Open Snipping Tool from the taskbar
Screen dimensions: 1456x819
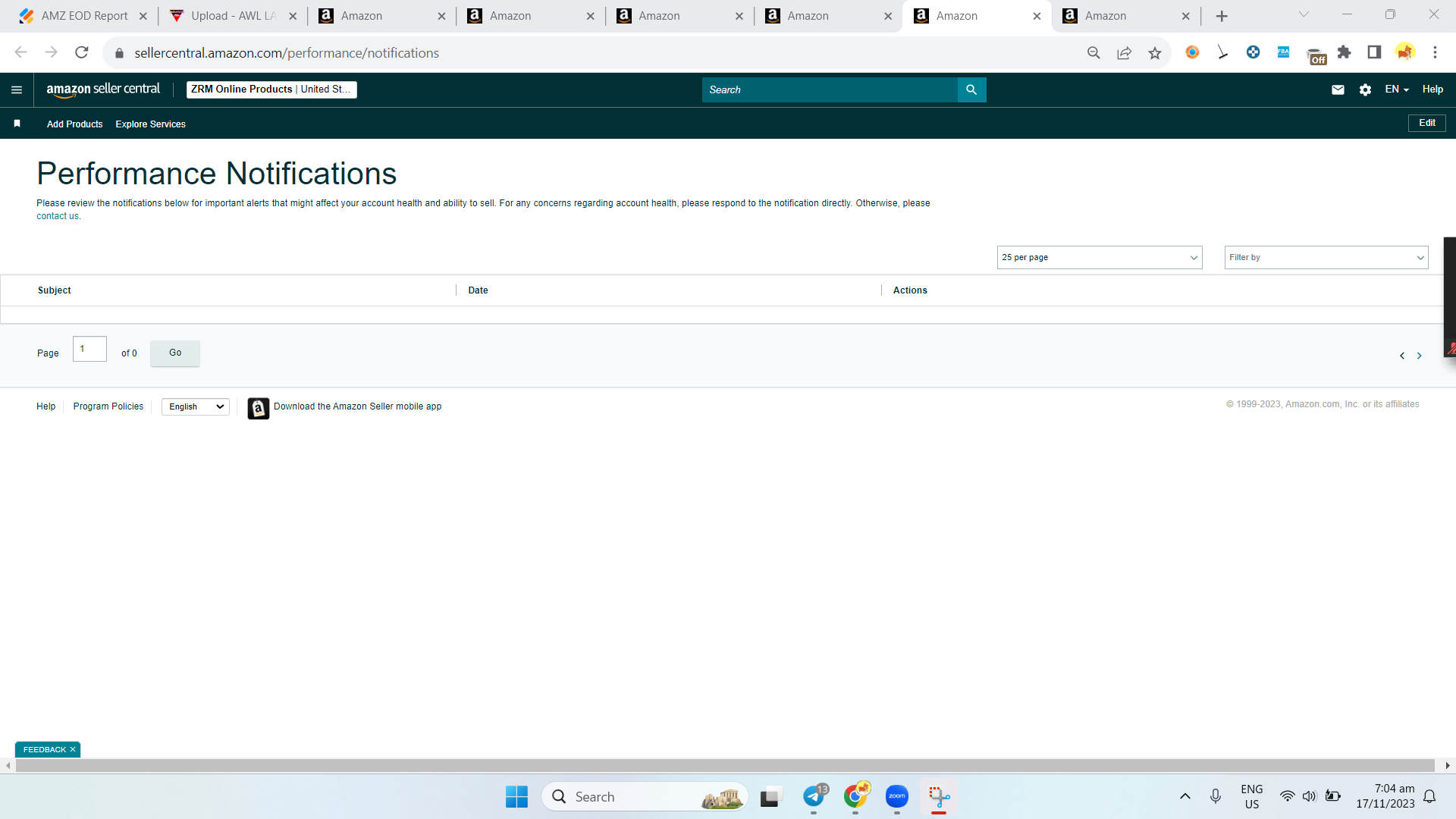pos(939,797)
